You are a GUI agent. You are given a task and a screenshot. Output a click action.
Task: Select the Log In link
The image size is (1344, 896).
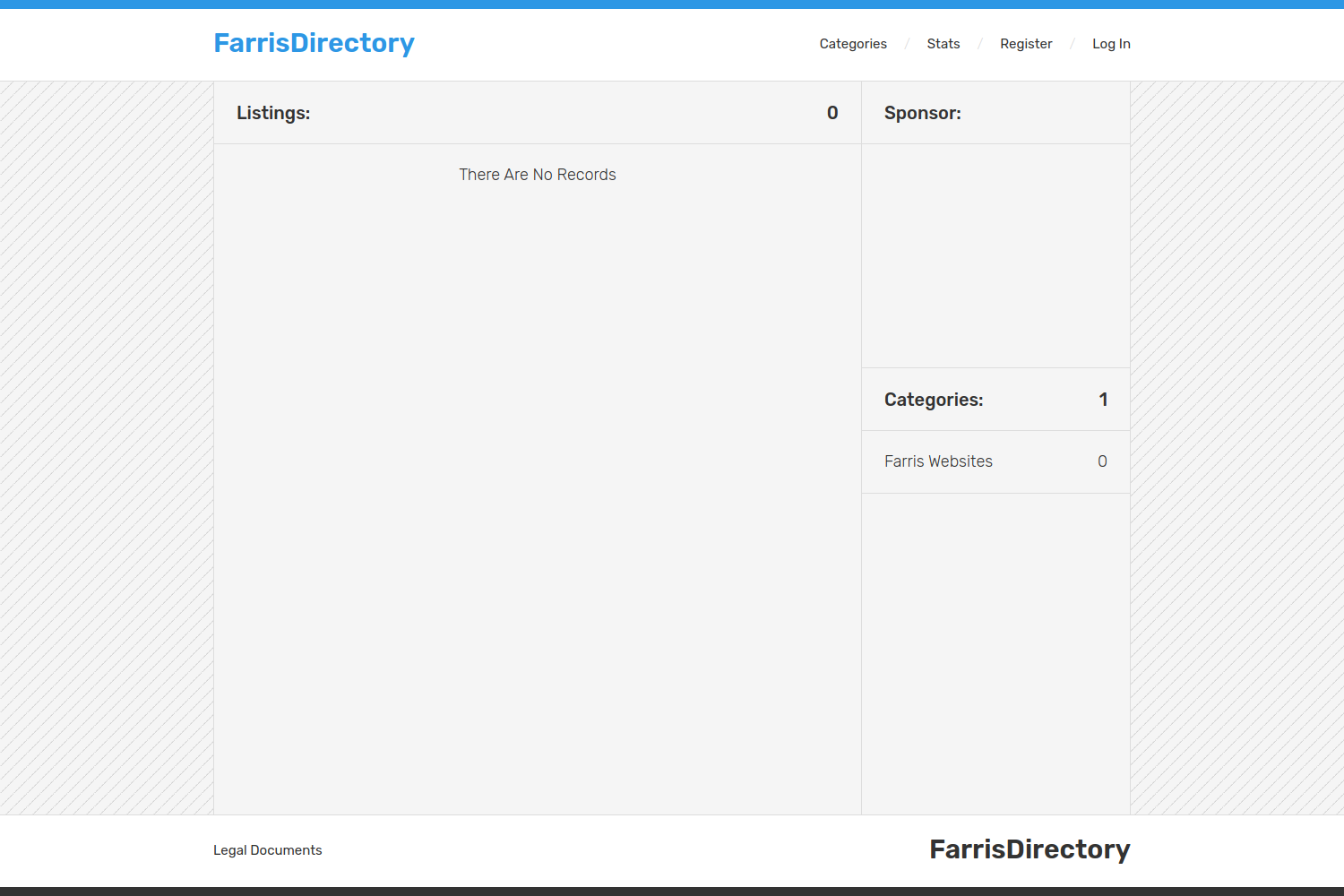(1111, 44)
